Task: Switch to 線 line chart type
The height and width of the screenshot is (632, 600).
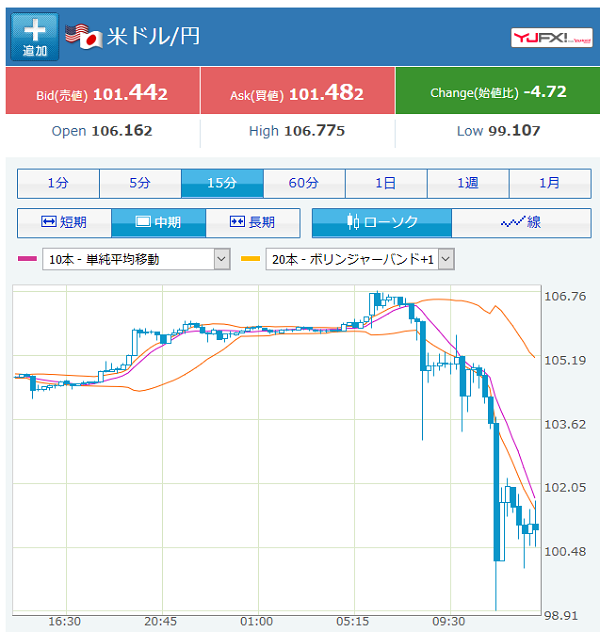Action: [x=521, y=222]
